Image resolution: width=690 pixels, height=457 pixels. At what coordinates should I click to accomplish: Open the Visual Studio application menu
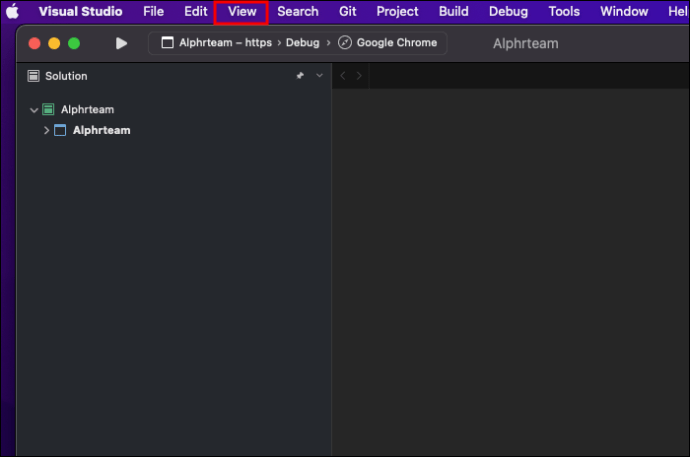coord(81,11)
